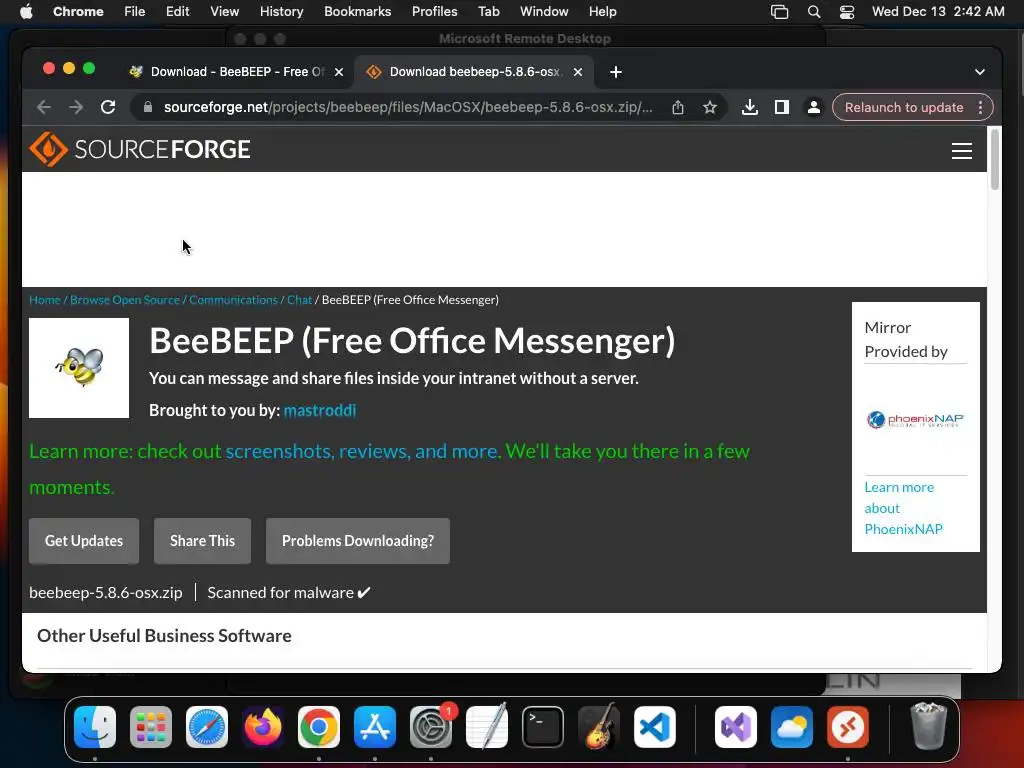Open Spotlight search in menu bar
The image size is (1024, 768).
(814, 12)
